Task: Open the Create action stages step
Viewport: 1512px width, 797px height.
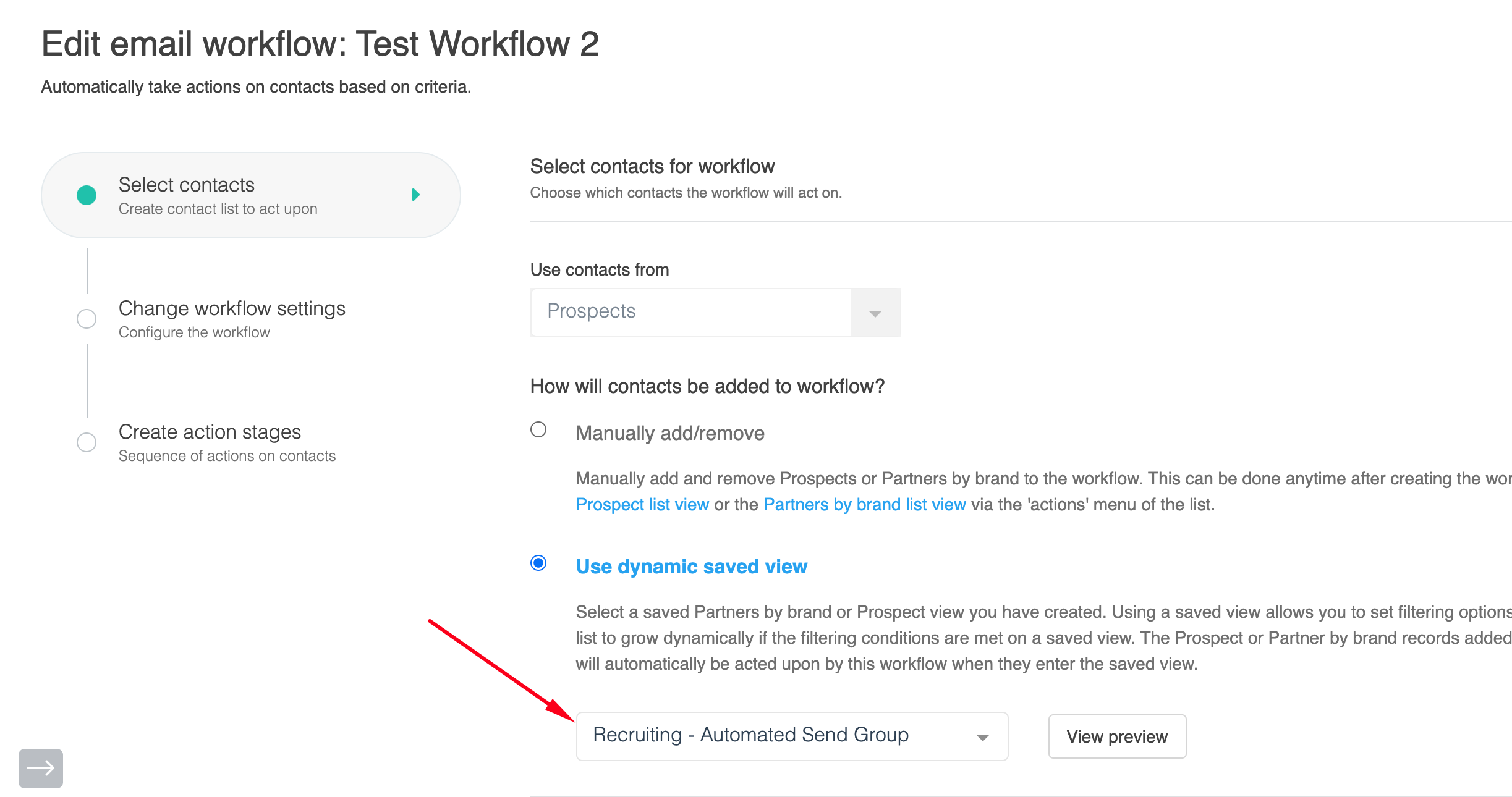Action: [x=210, y=432]
